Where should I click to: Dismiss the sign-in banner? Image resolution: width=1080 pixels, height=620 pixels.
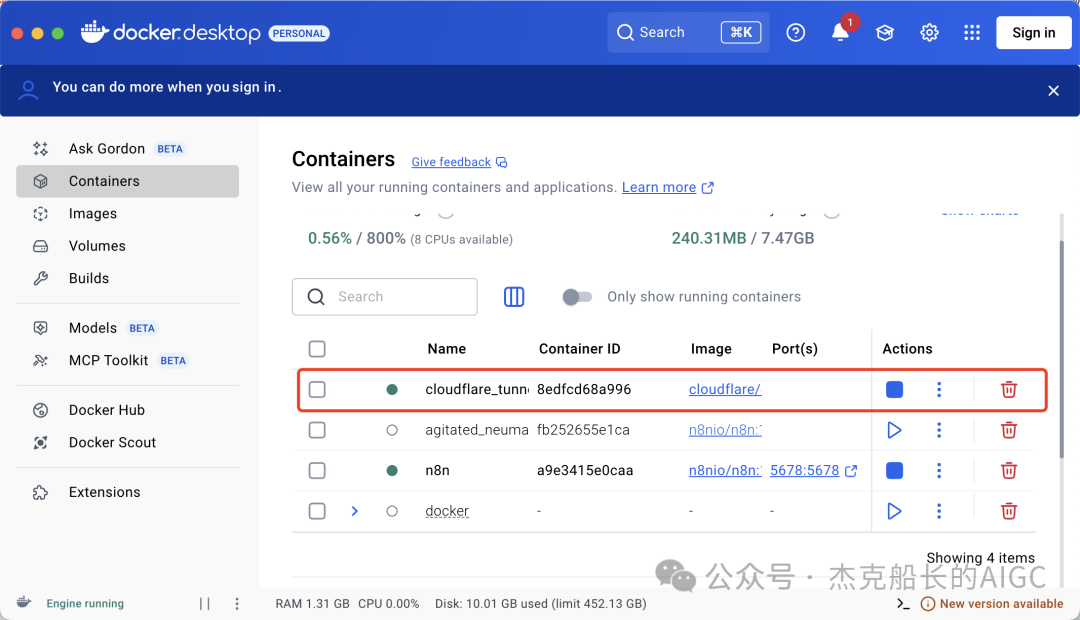[1053, 90]
